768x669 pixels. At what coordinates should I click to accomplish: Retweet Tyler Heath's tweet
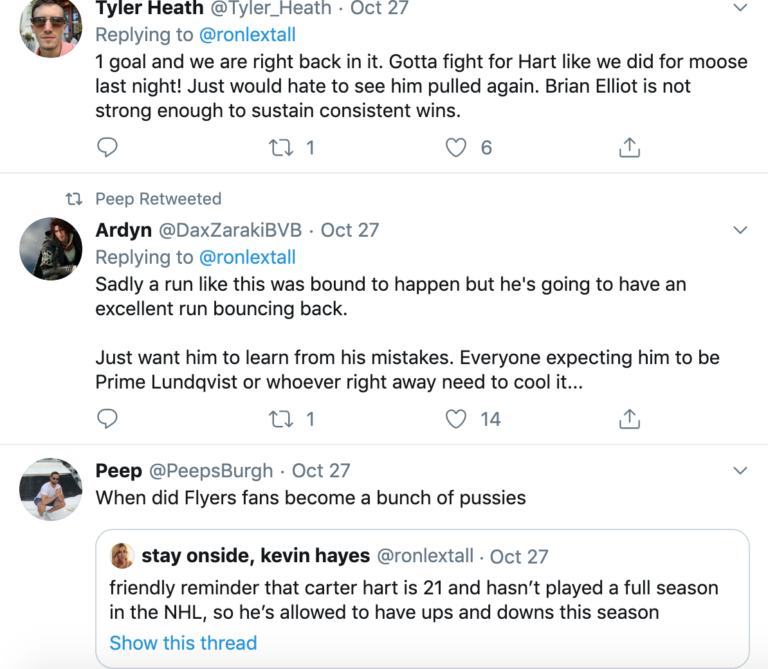281,148
